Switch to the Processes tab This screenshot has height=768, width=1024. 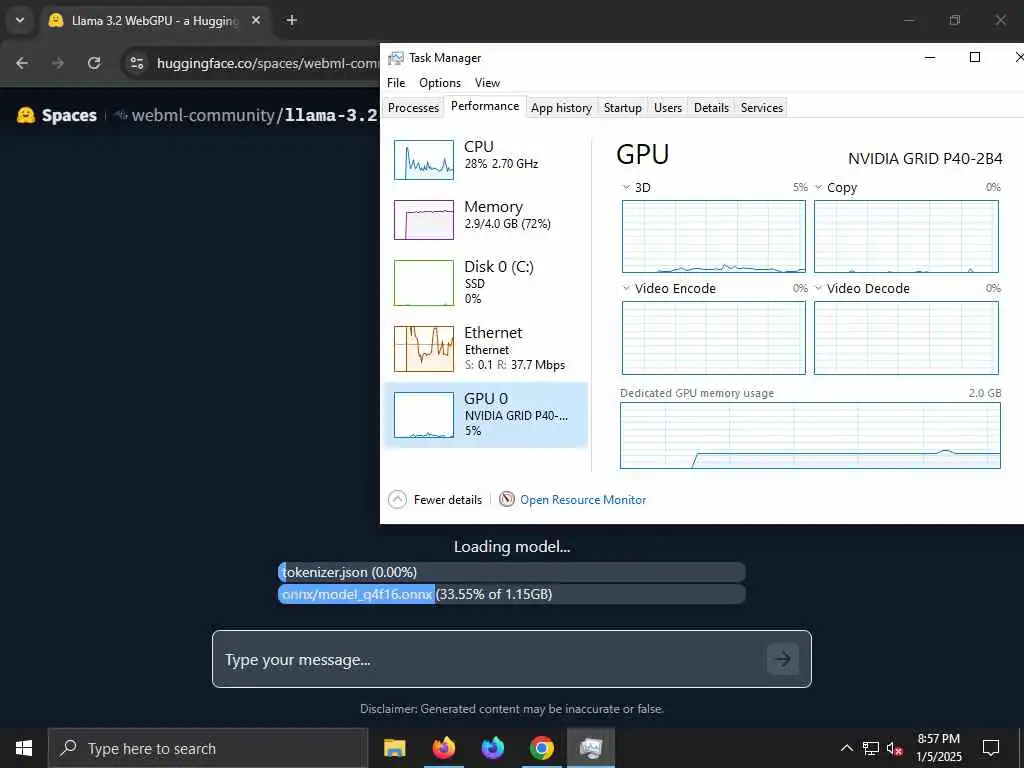click(413, 108)
